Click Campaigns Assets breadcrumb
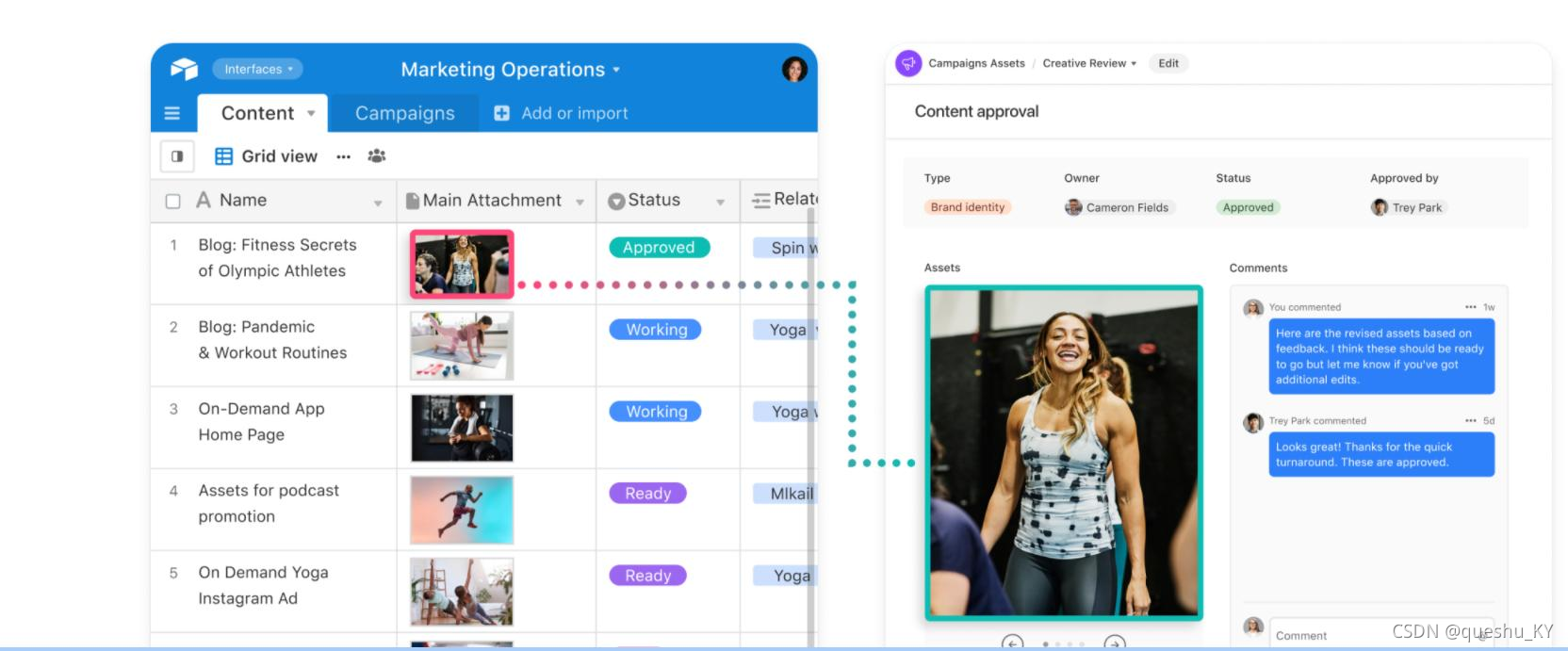This screenshot has height=651, width=1568. tap(976, 63)
